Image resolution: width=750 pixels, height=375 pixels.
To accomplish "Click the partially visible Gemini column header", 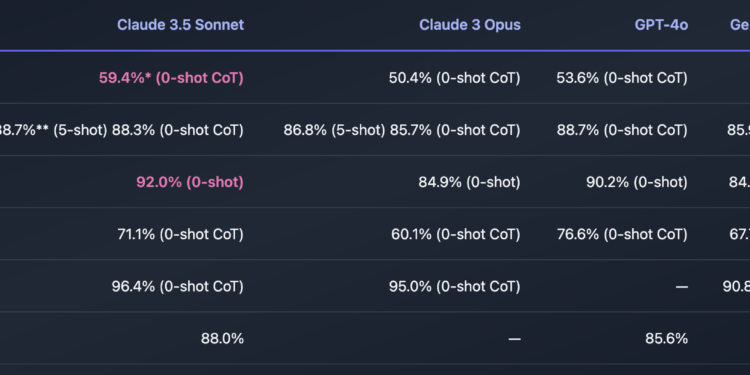I will (740, 25).
